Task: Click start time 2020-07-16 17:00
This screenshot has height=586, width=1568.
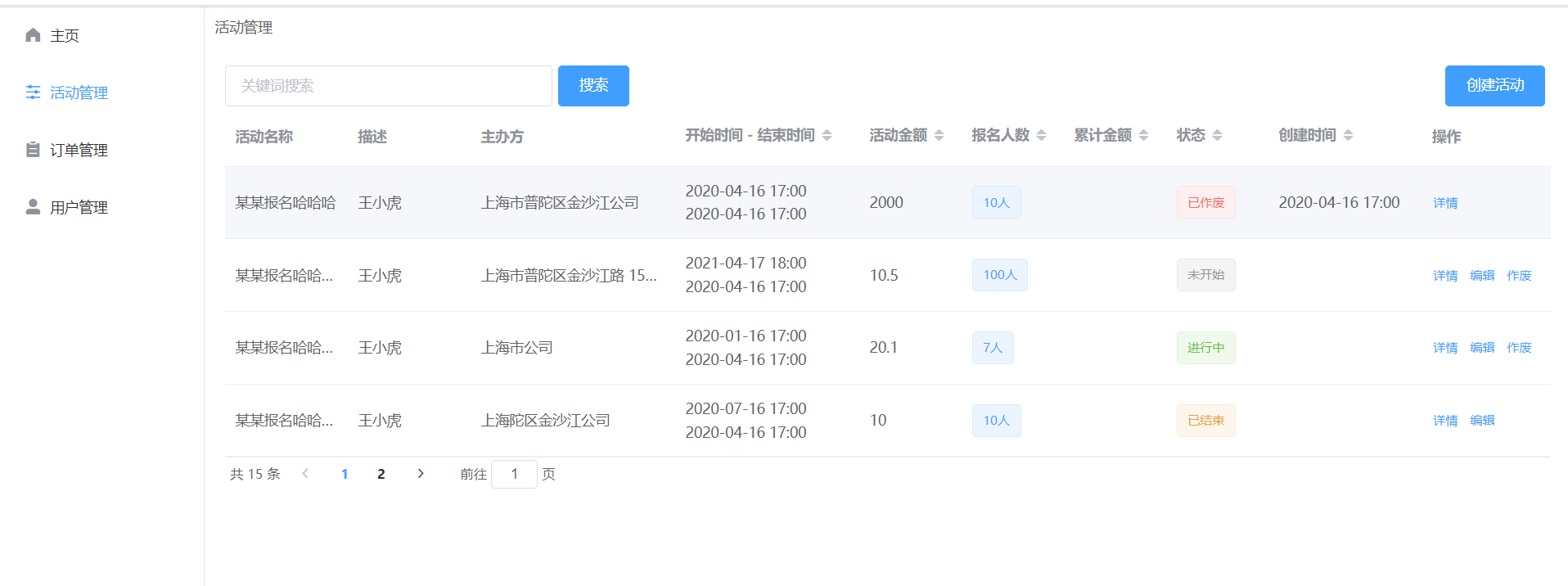Action: 746,409
